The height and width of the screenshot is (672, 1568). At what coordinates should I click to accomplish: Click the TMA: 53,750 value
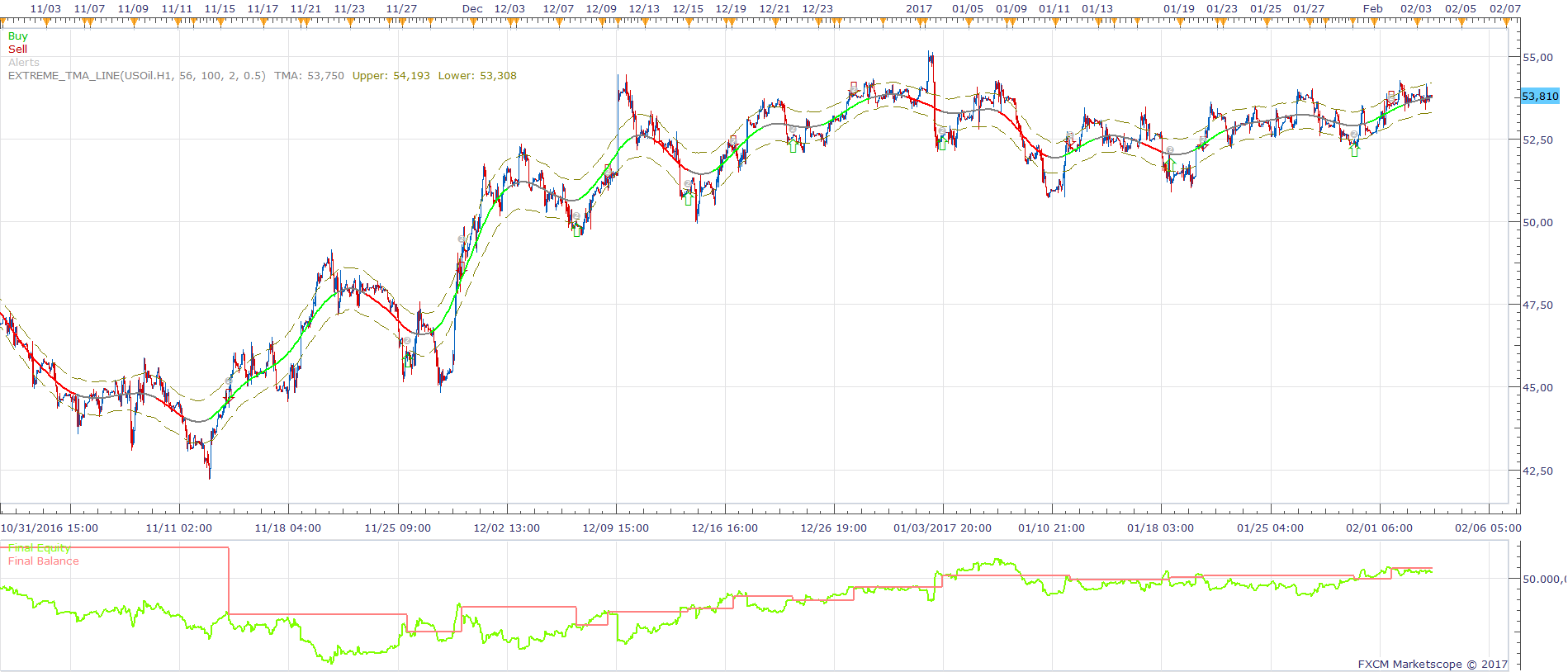[310, 76]
